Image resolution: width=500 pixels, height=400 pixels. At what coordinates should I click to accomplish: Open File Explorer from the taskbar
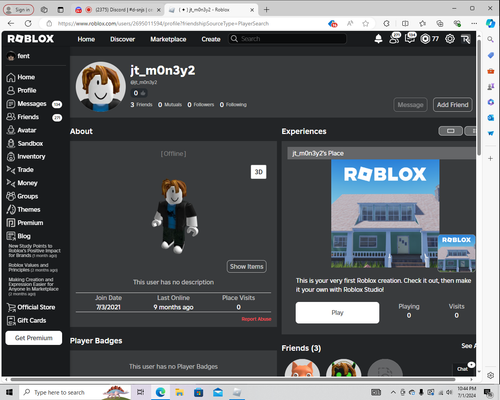point(179,392)
